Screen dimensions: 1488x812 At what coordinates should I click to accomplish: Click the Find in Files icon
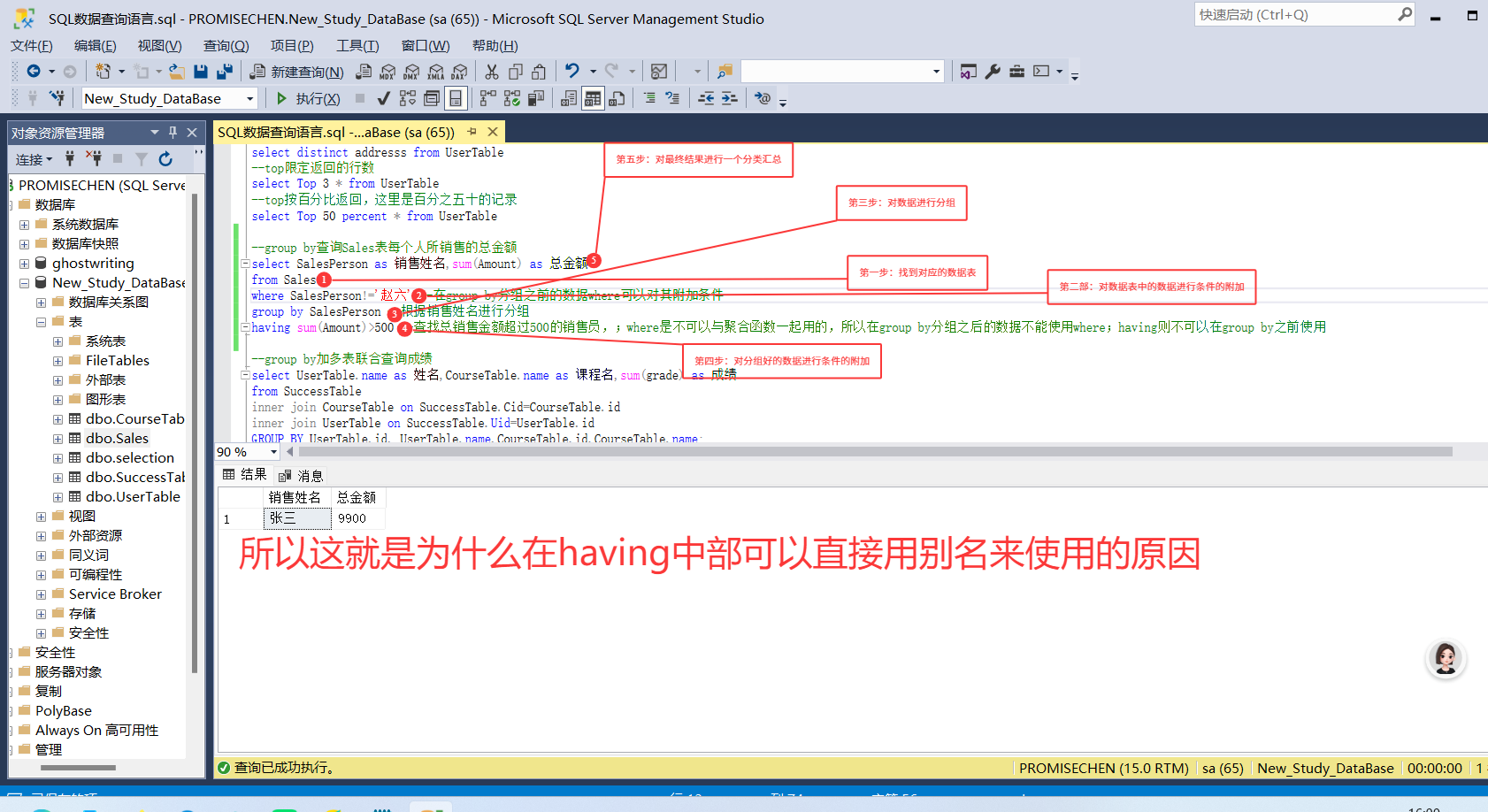click(x=725, y=72)
